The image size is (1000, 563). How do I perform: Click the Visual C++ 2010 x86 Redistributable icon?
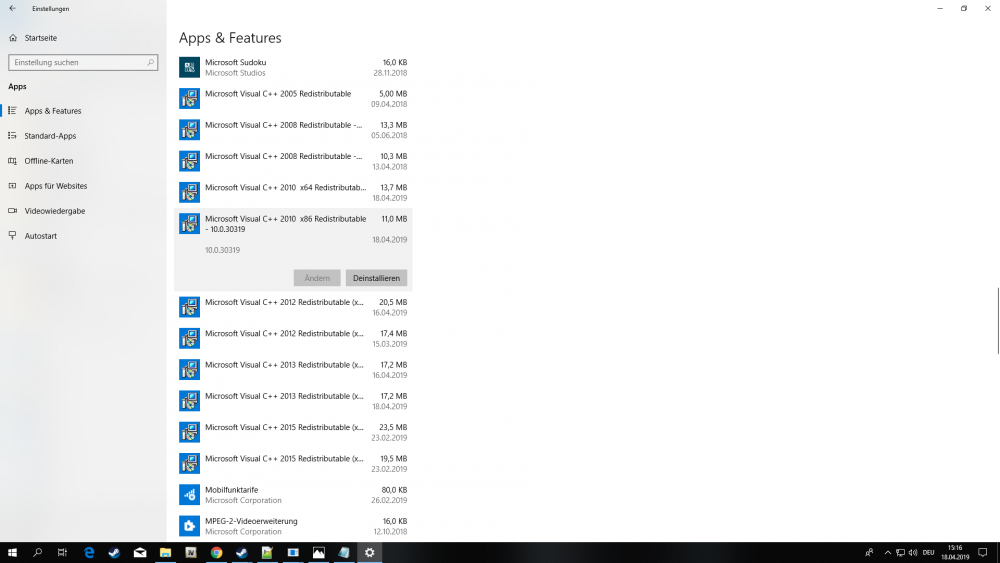189,224
